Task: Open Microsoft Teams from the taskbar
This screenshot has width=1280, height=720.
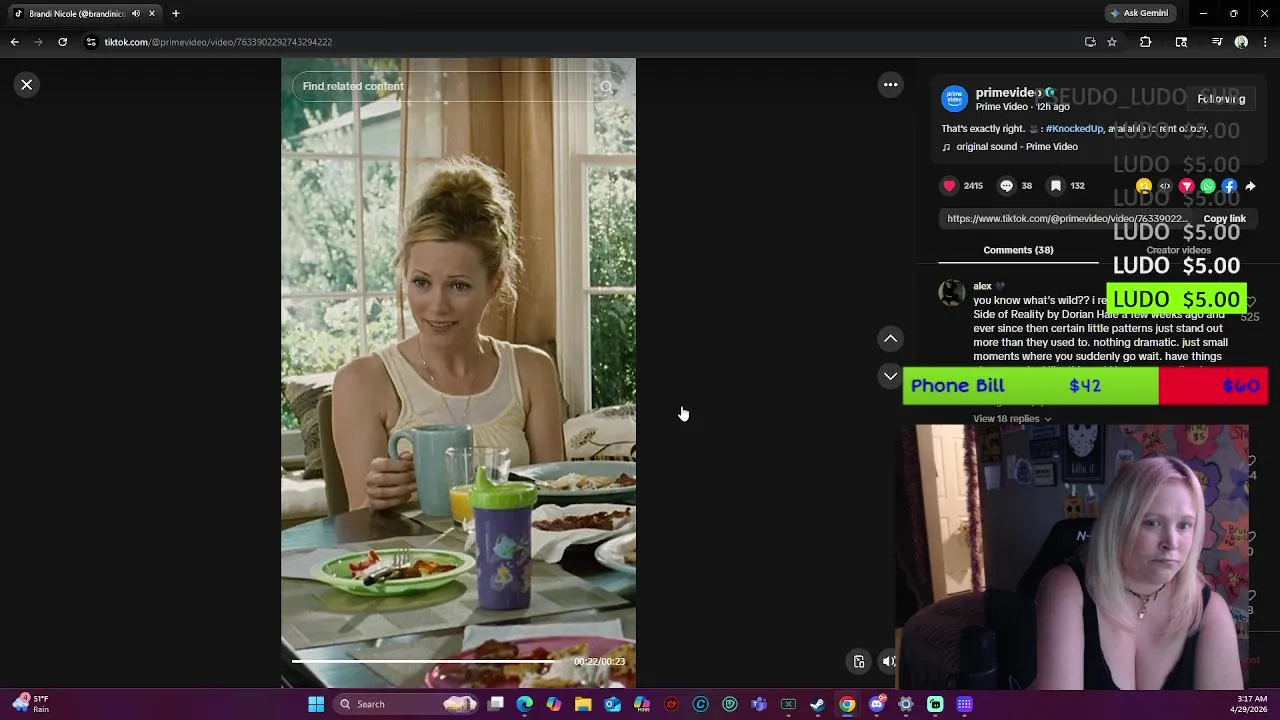Action: pyautogui.click(x=759, y=704)
